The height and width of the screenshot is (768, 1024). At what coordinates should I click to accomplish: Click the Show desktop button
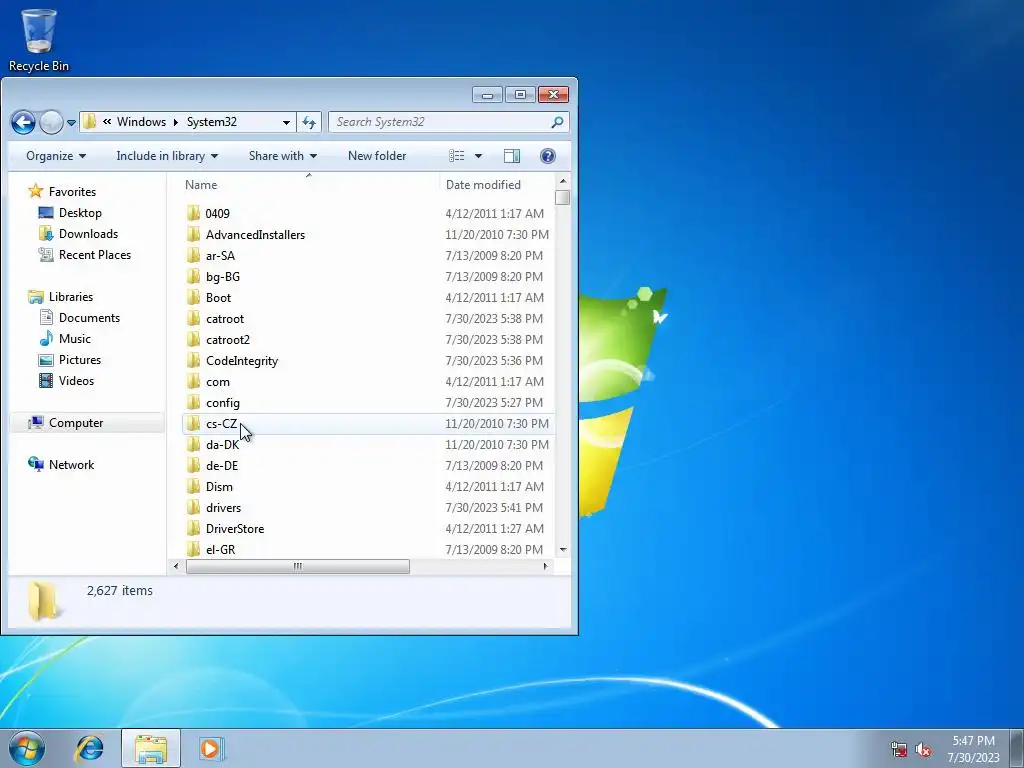(x=1017, y=748)
